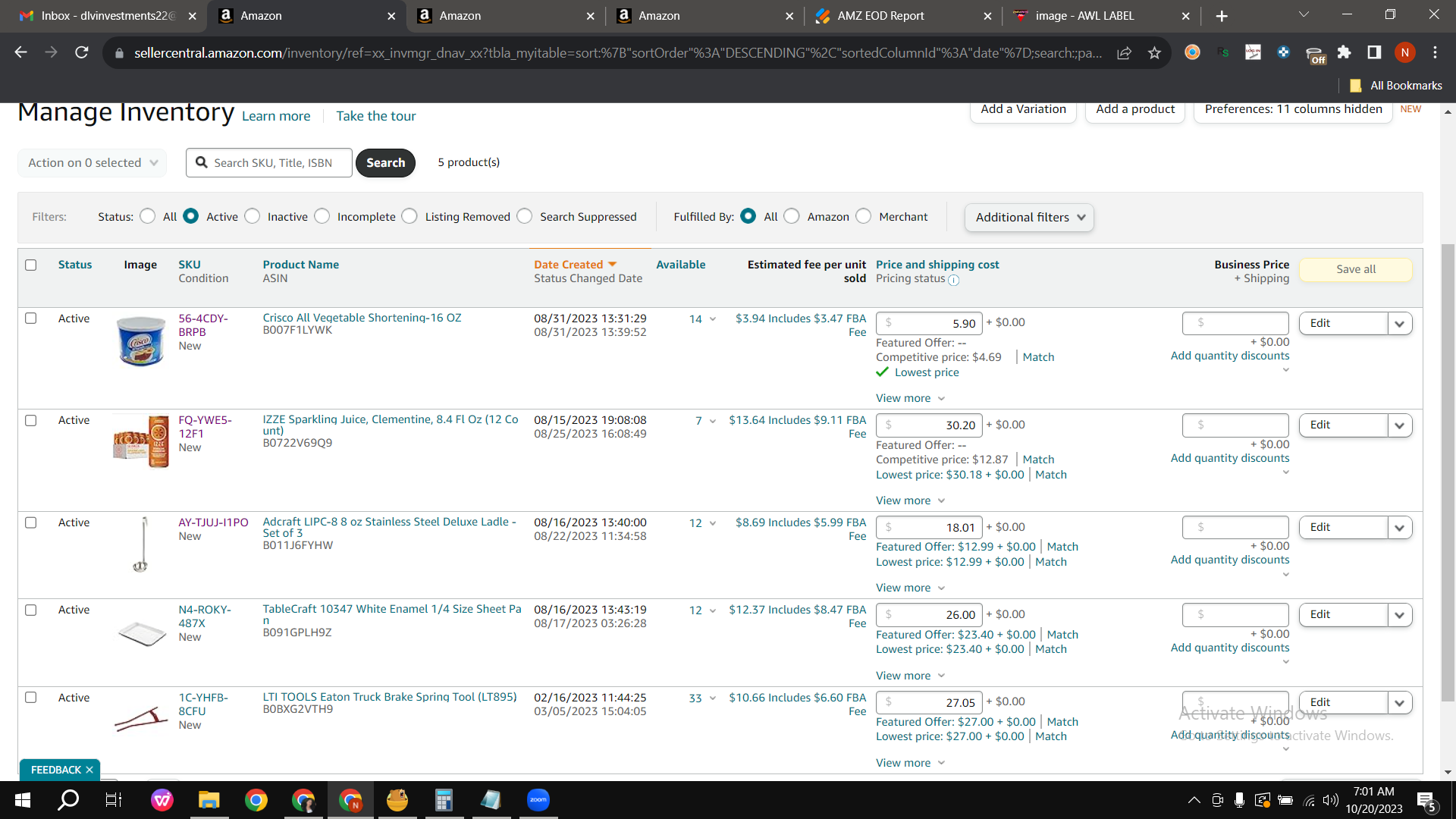
Task: Open Edit dropdown arrow for IZZE row
Action: [1400, 425]
